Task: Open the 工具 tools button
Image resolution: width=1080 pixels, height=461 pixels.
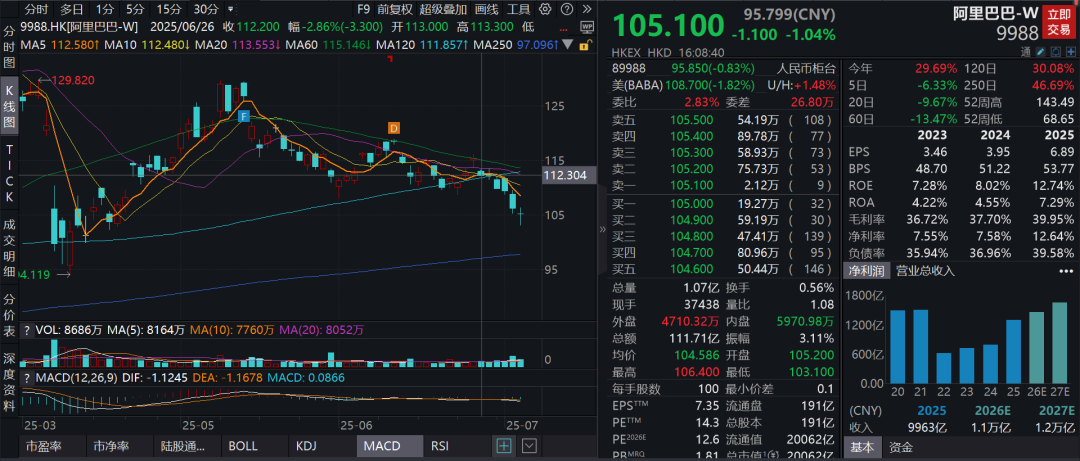Action: (519, 9)
